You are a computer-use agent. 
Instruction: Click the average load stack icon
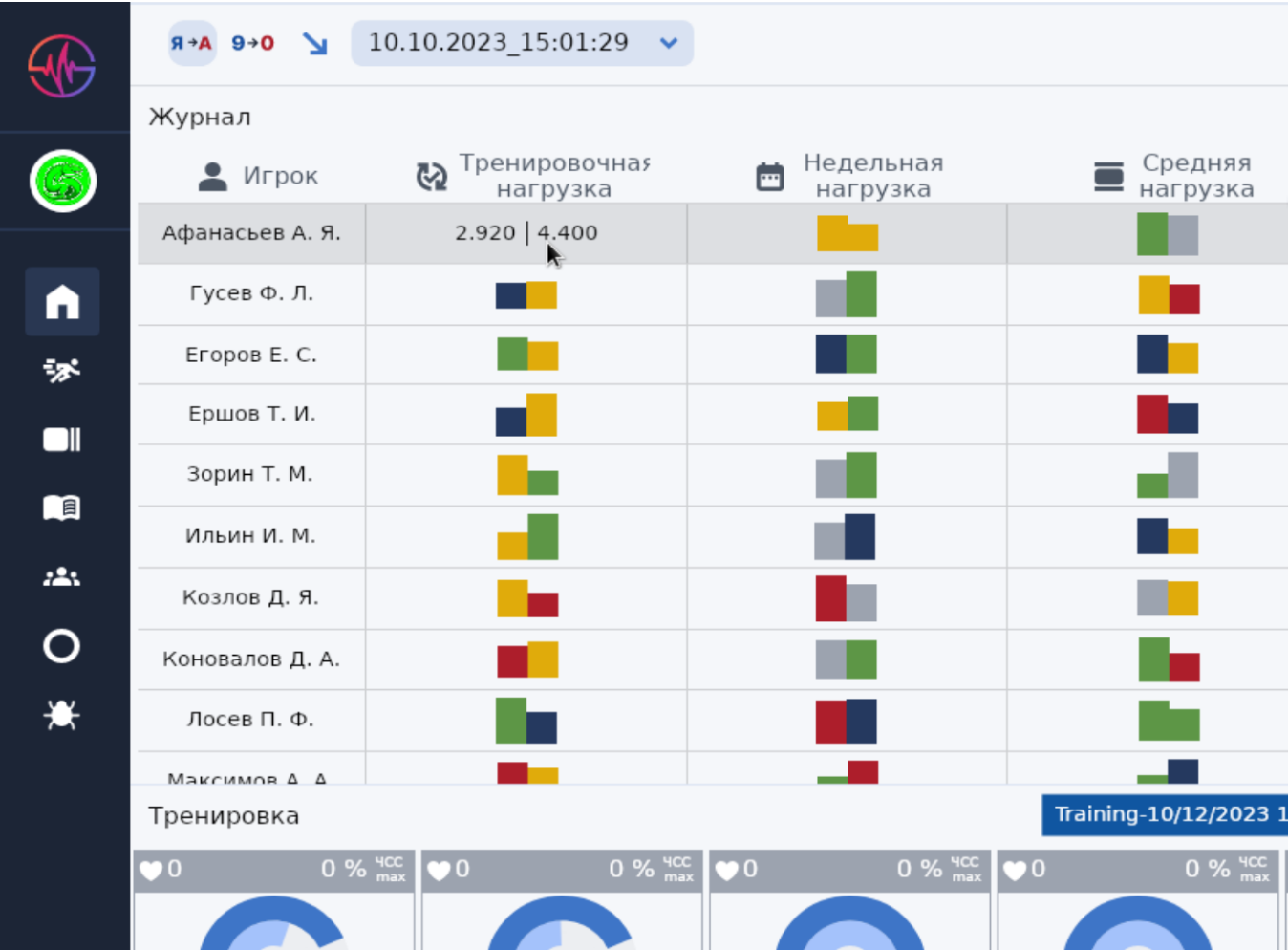[1108, 176]
